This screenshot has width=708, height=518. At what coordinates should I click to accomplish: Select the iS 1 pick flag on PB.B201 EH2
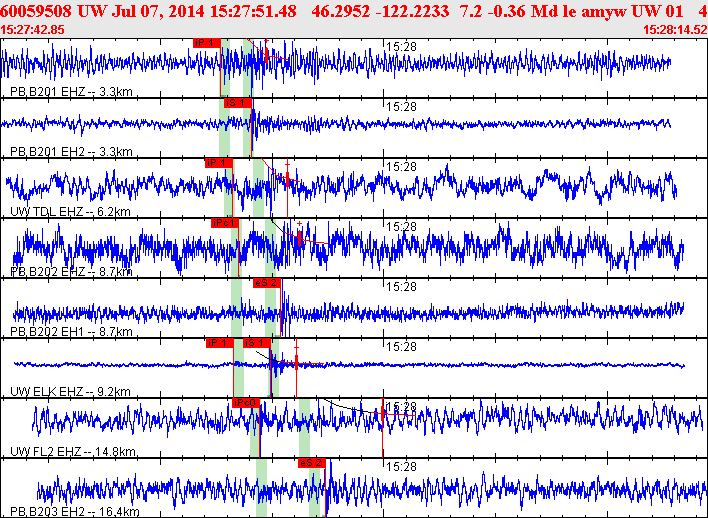(x=238, y=103)
